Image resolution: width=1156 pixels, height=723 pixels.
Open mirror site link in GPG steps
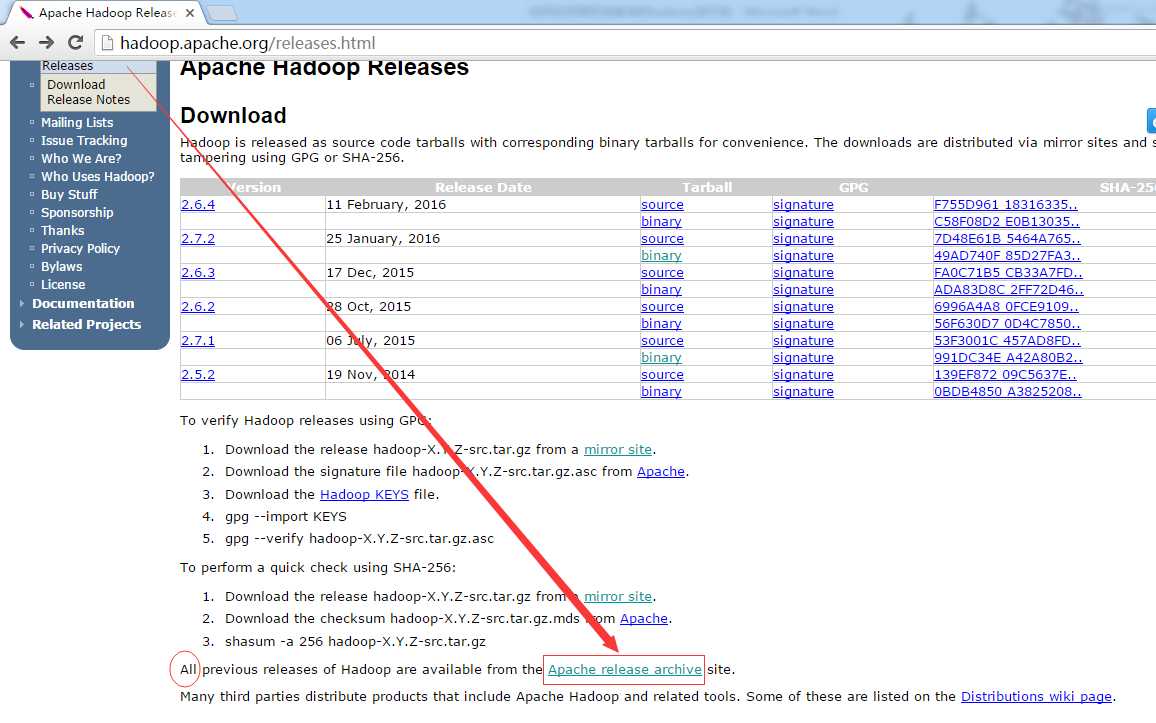tap(618, 450)
